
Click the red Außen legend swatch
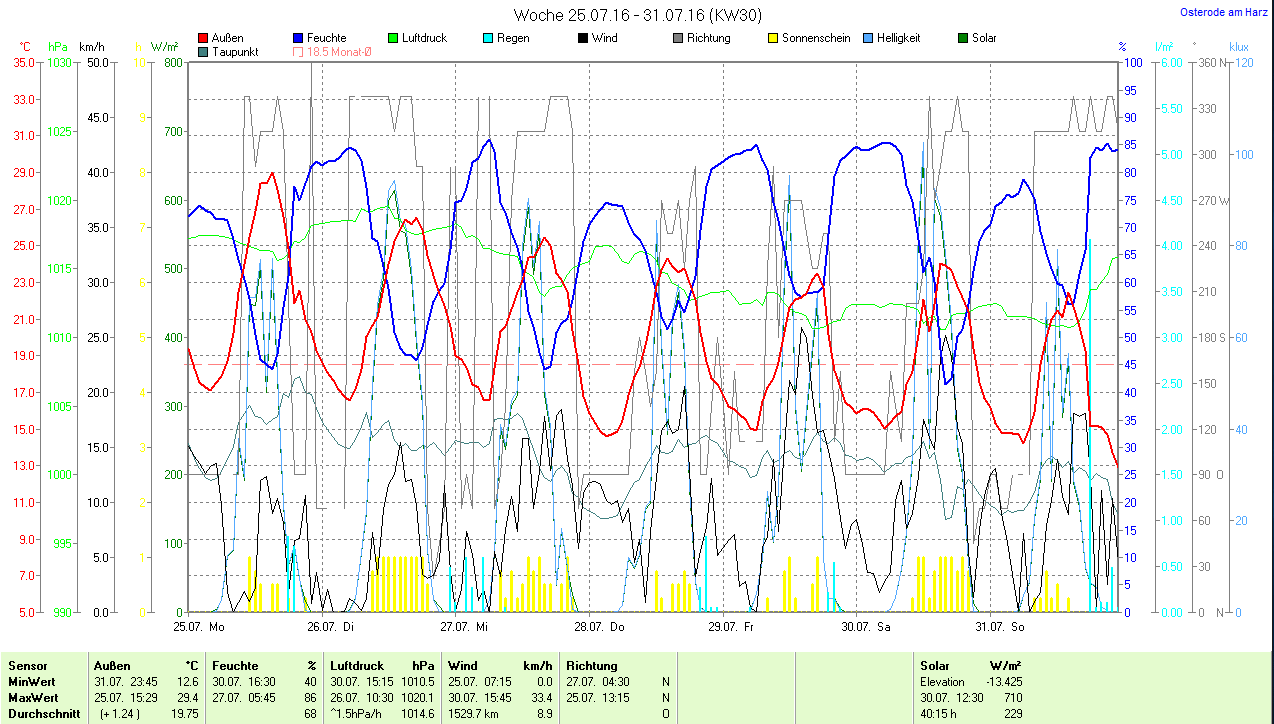pyautogui.click(x=204, y=38)
